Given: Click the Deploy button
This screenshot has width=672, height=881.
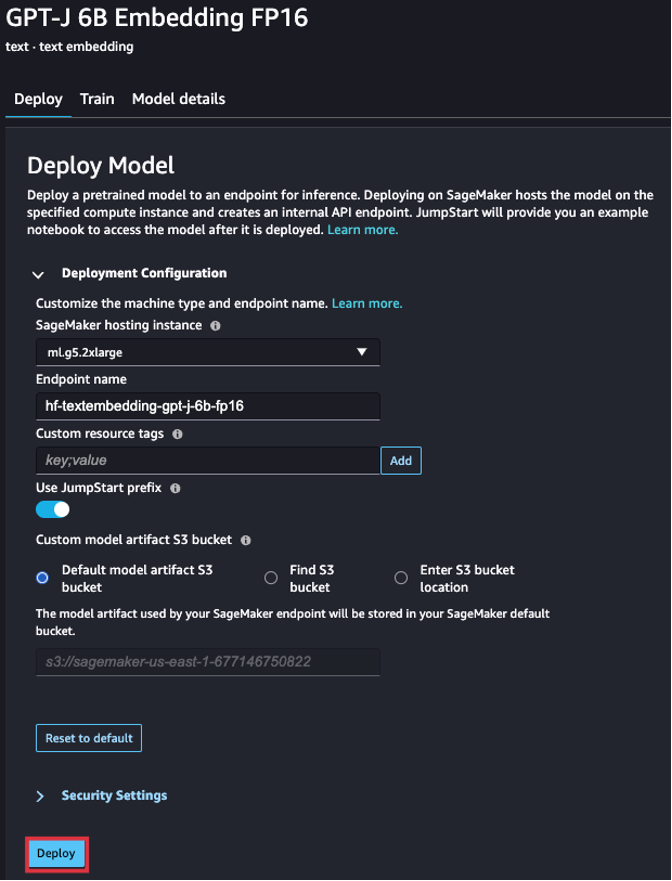Looking at the screenshot, I should click(x=56, y=853).
